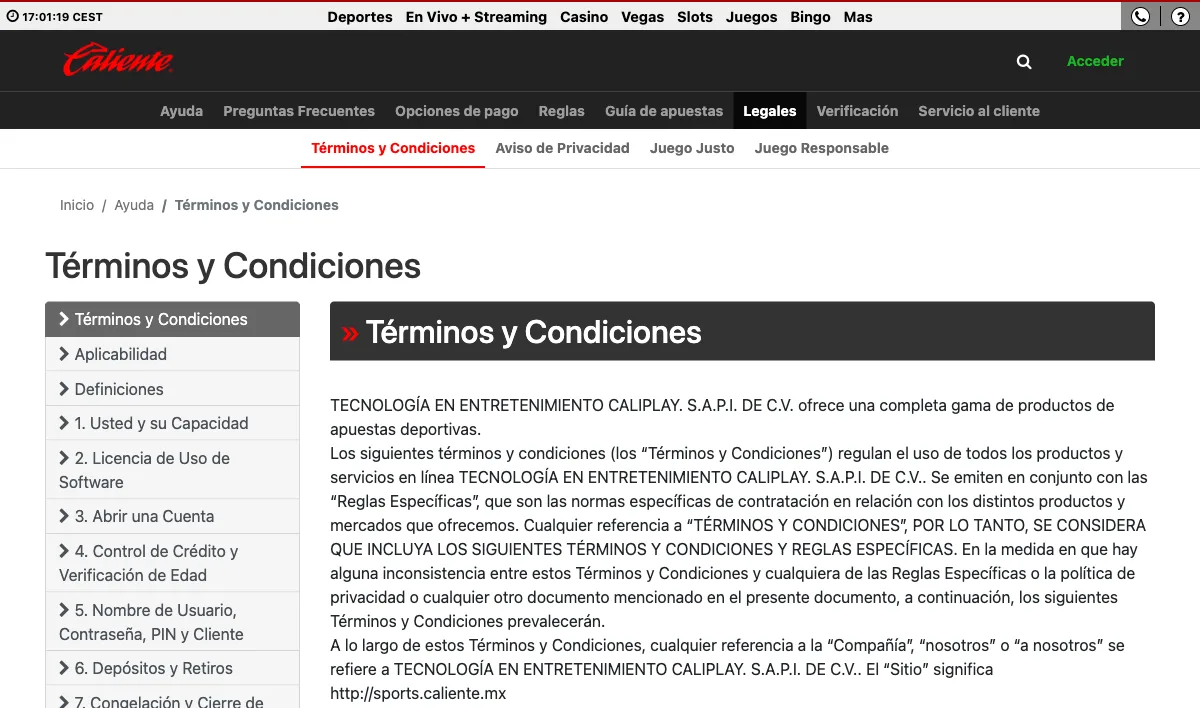Click the http://sports.caliente.mx text
1200x708 pixels.
[418, 693]
